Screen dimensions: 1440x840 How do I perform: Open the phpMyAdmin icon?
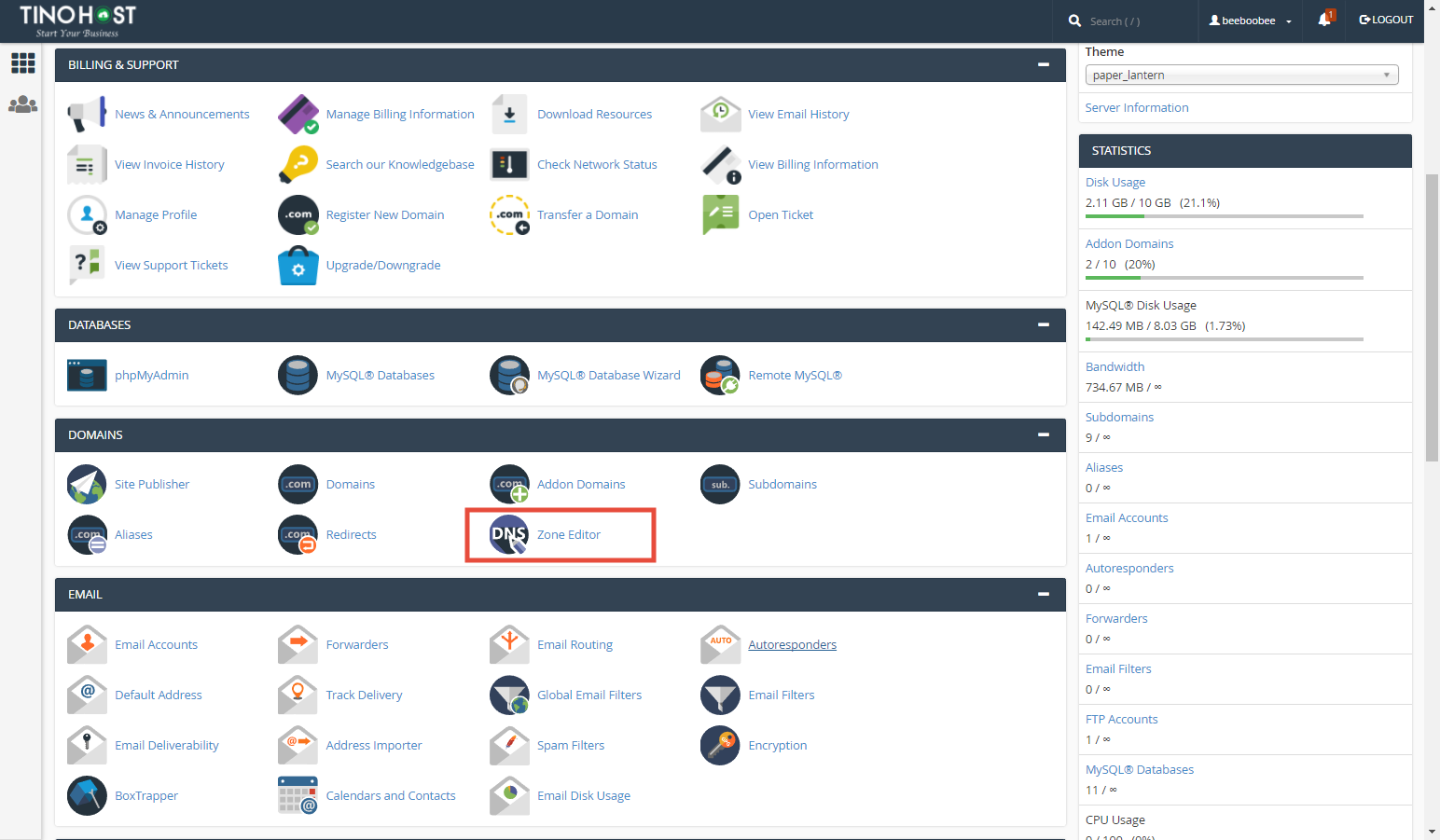click(x=87, y=376)
